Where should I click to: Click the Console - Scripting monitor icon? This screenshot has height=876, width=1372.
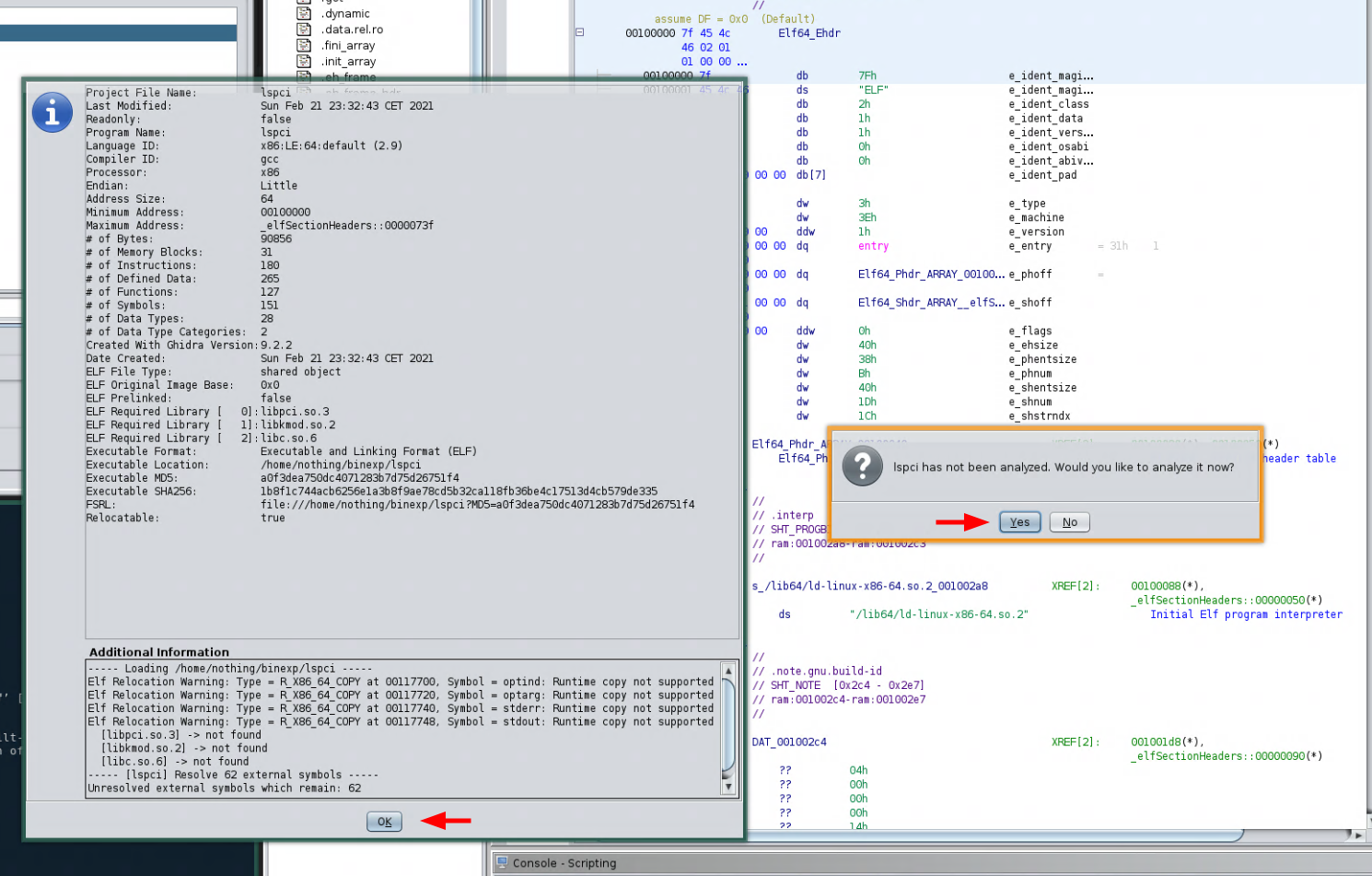(502, 863)
